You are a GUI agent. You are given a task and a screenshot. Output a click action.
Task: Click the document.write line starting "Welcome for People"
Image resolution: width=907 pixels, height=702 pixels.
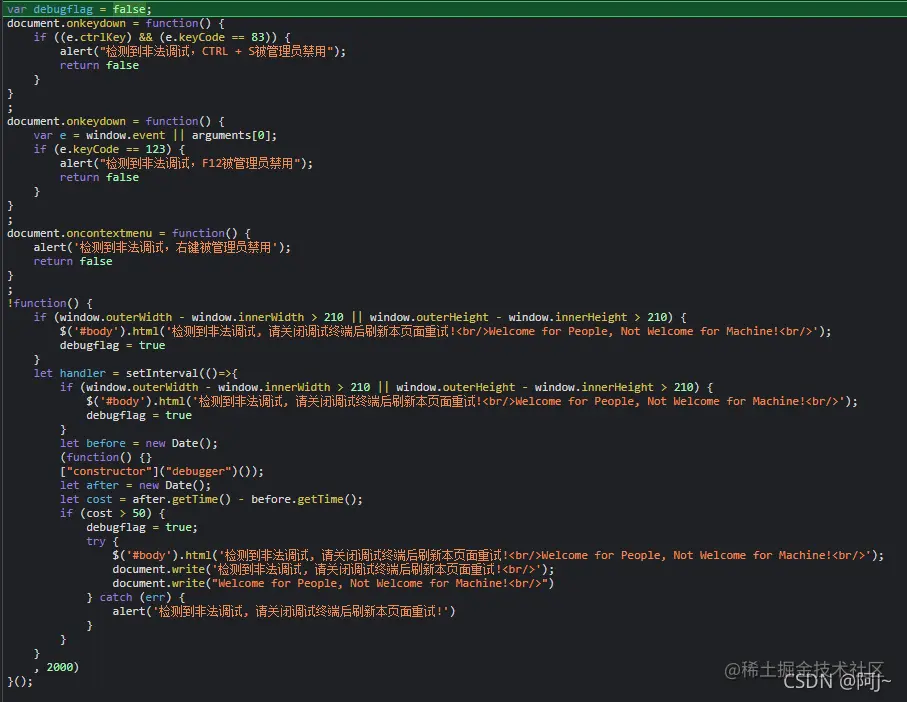coord(333,583)
